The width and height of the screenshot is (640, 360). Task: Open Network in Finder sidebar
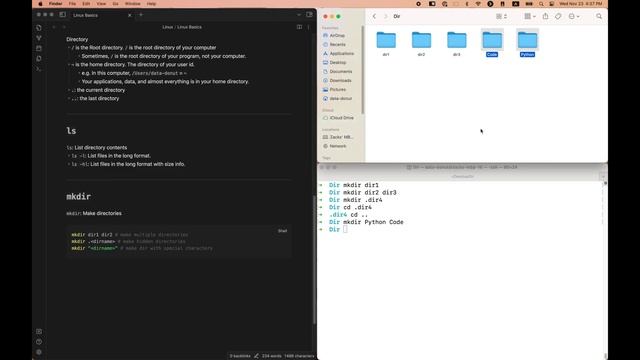click(x=338, y=146)
